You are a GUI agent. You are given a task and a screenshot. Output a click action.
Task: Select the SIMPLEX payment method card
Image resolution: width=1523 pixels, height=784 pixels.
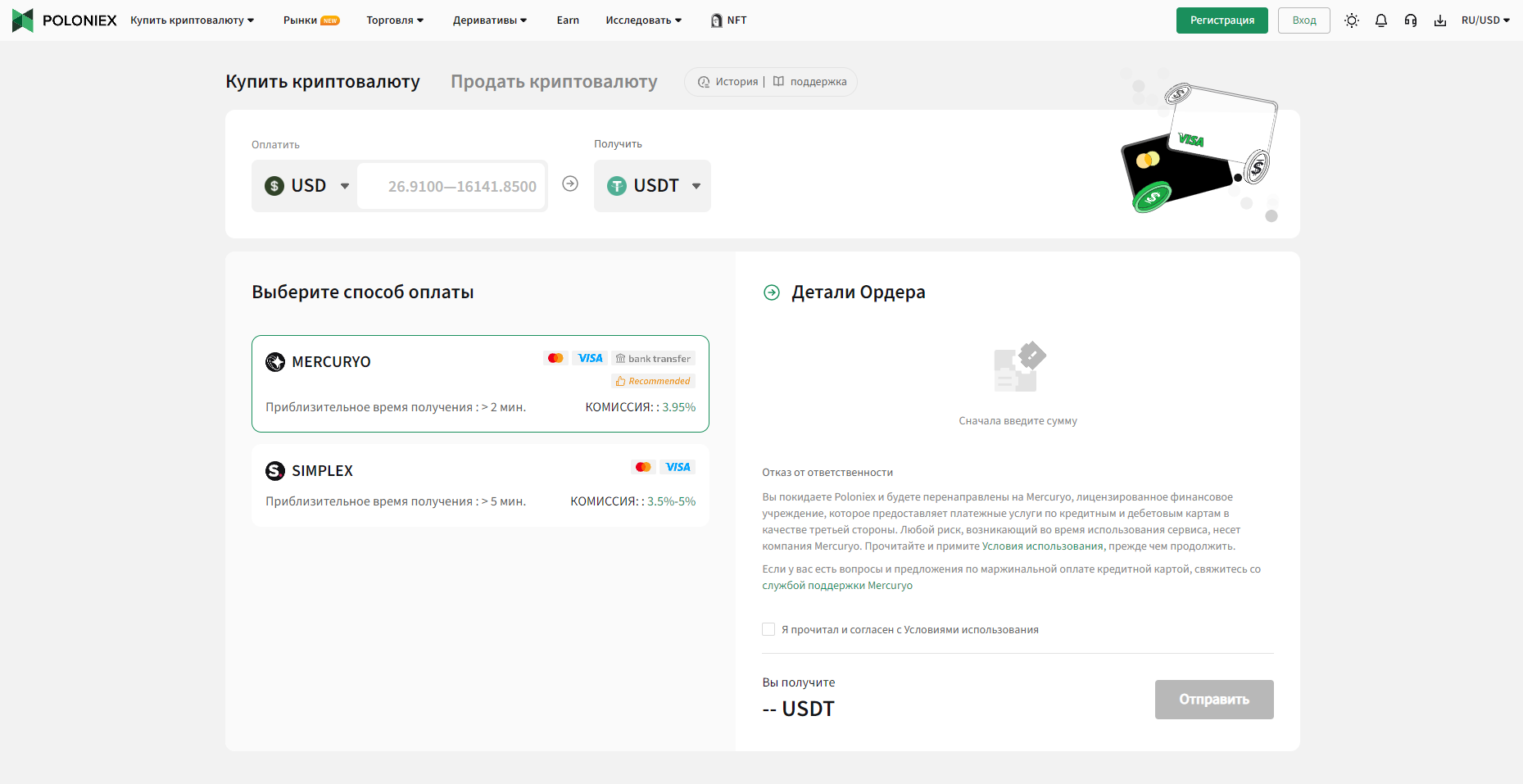click(480, 485)
